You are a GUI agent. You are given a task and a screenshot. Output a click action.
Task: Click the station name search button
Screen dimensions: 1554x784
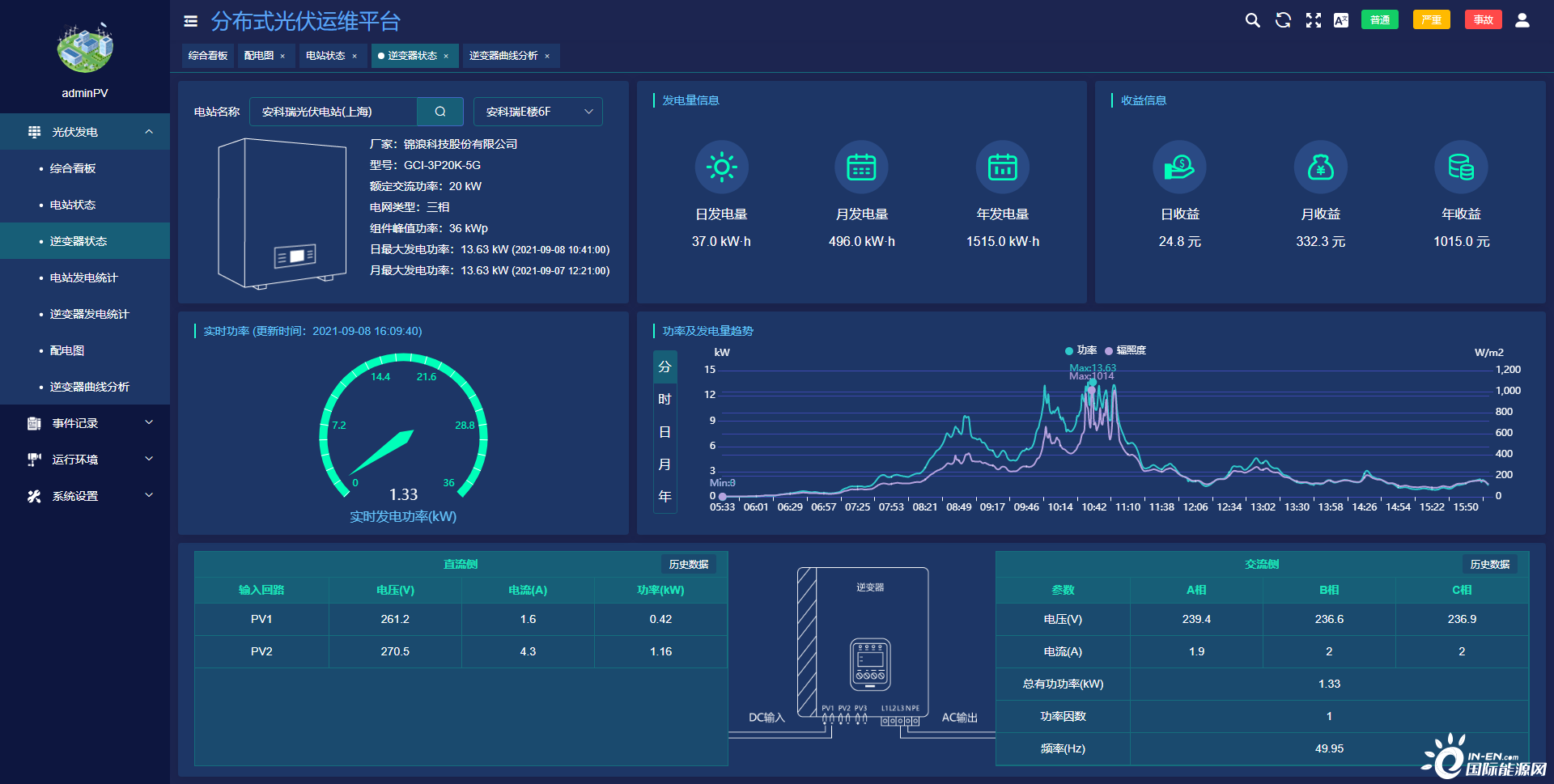440,112
